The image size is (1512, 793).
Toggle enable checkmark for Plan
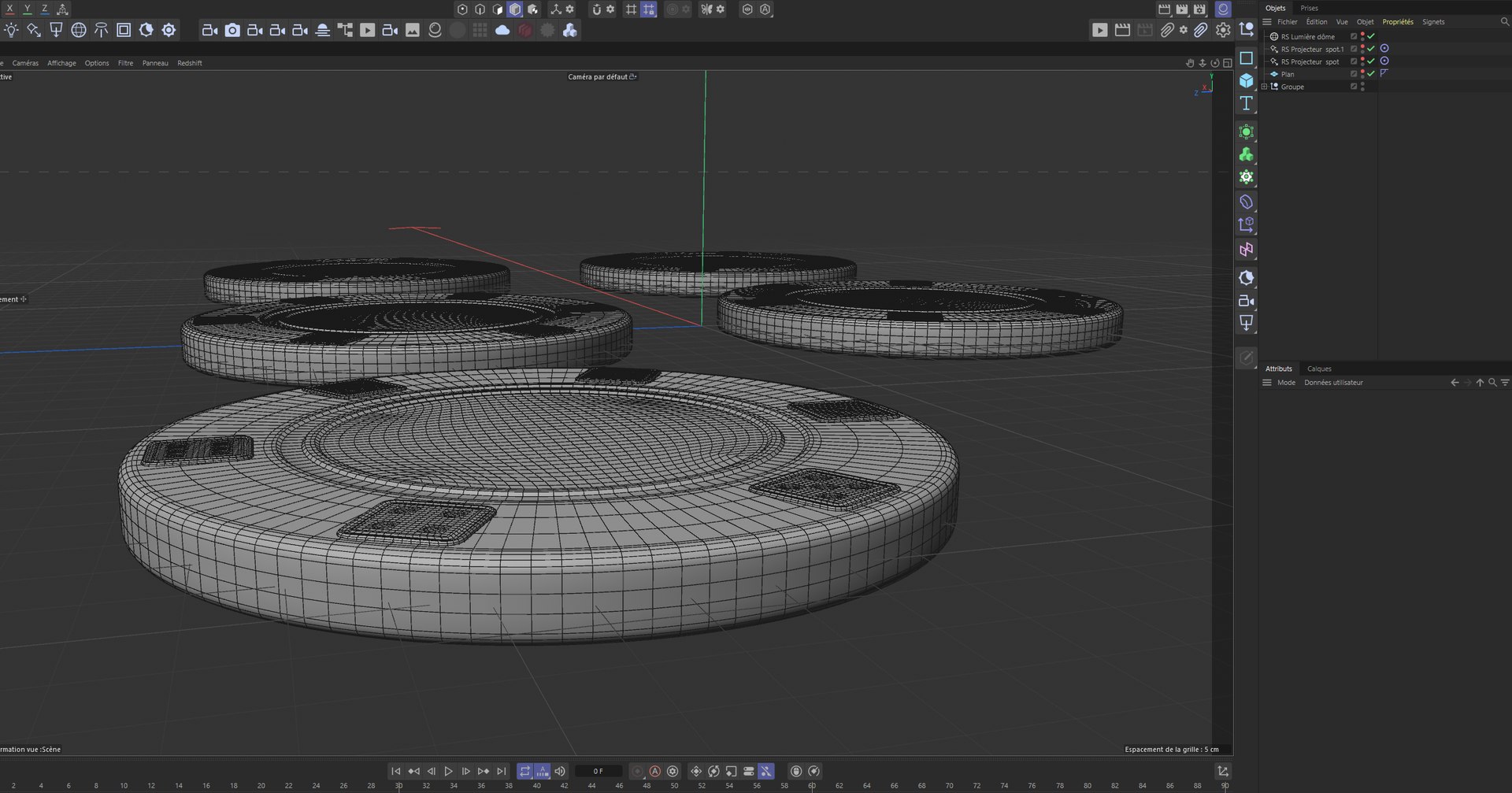[1371, 74]
